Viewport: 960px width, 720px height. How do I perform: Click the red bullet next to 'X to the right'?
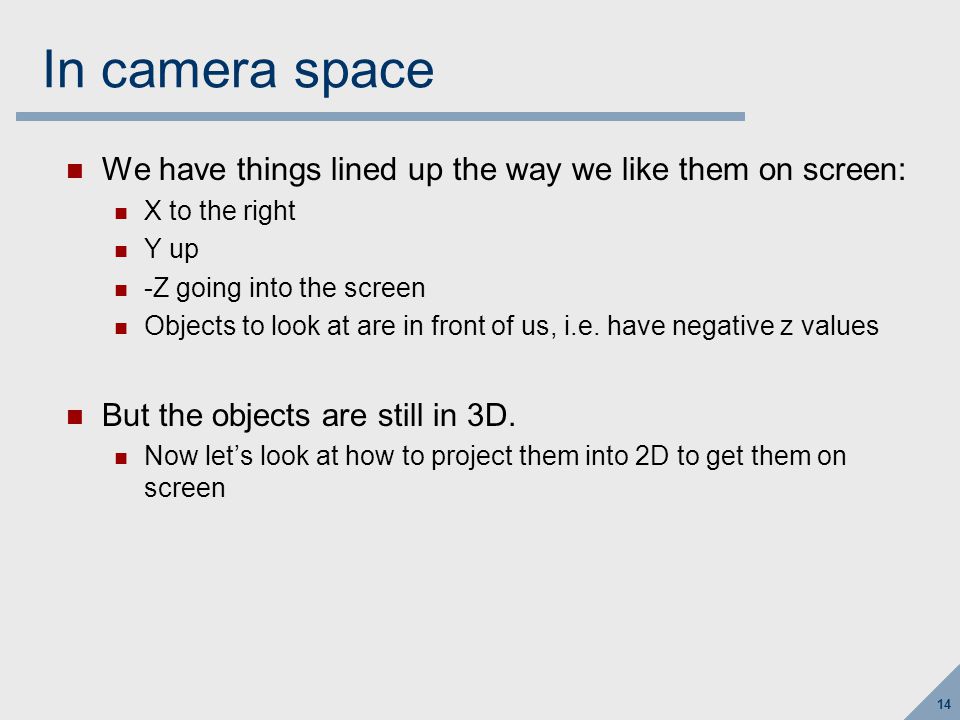point(121,213)
